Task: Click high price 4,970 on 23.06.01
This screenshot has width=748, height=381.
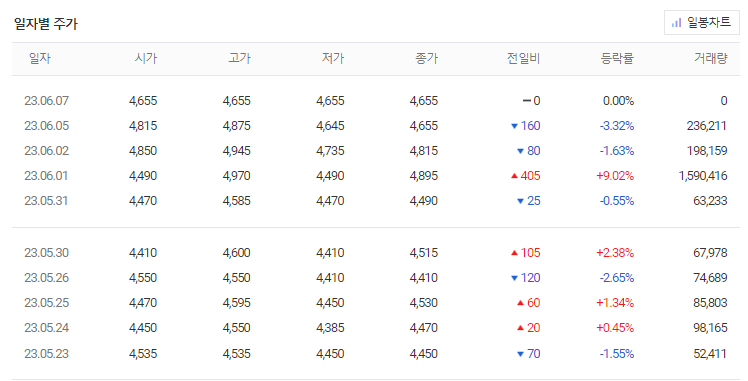Action: click(237, 176)
